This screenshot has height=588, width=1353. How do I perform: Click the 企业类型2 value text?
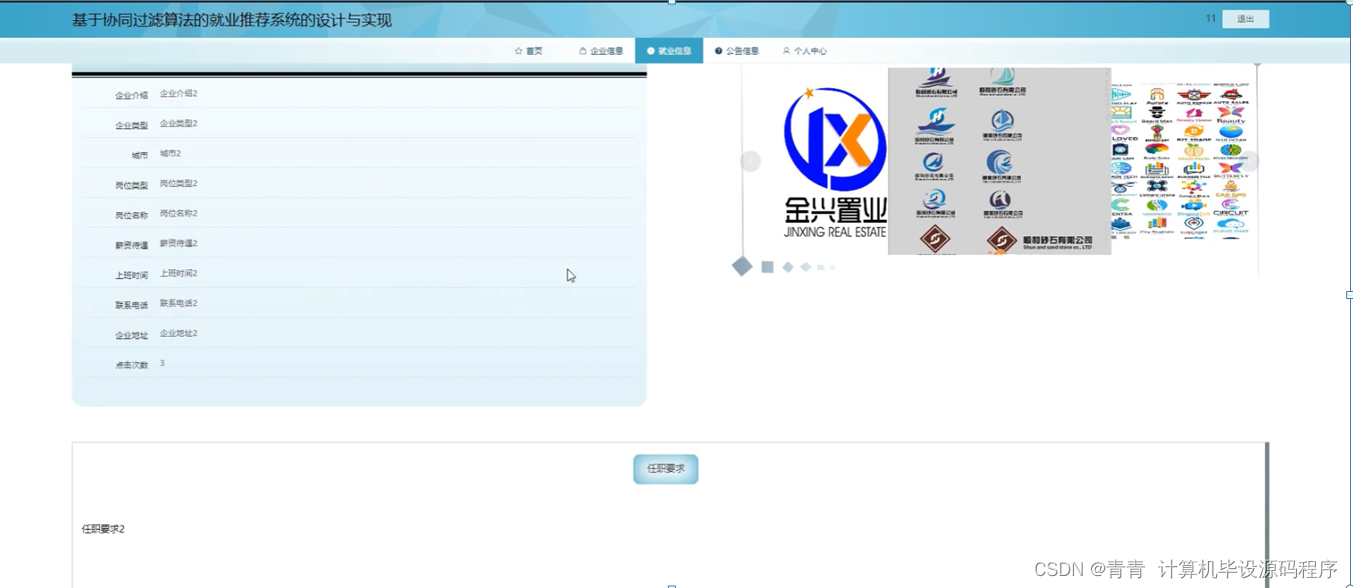(x=179, y=124)
